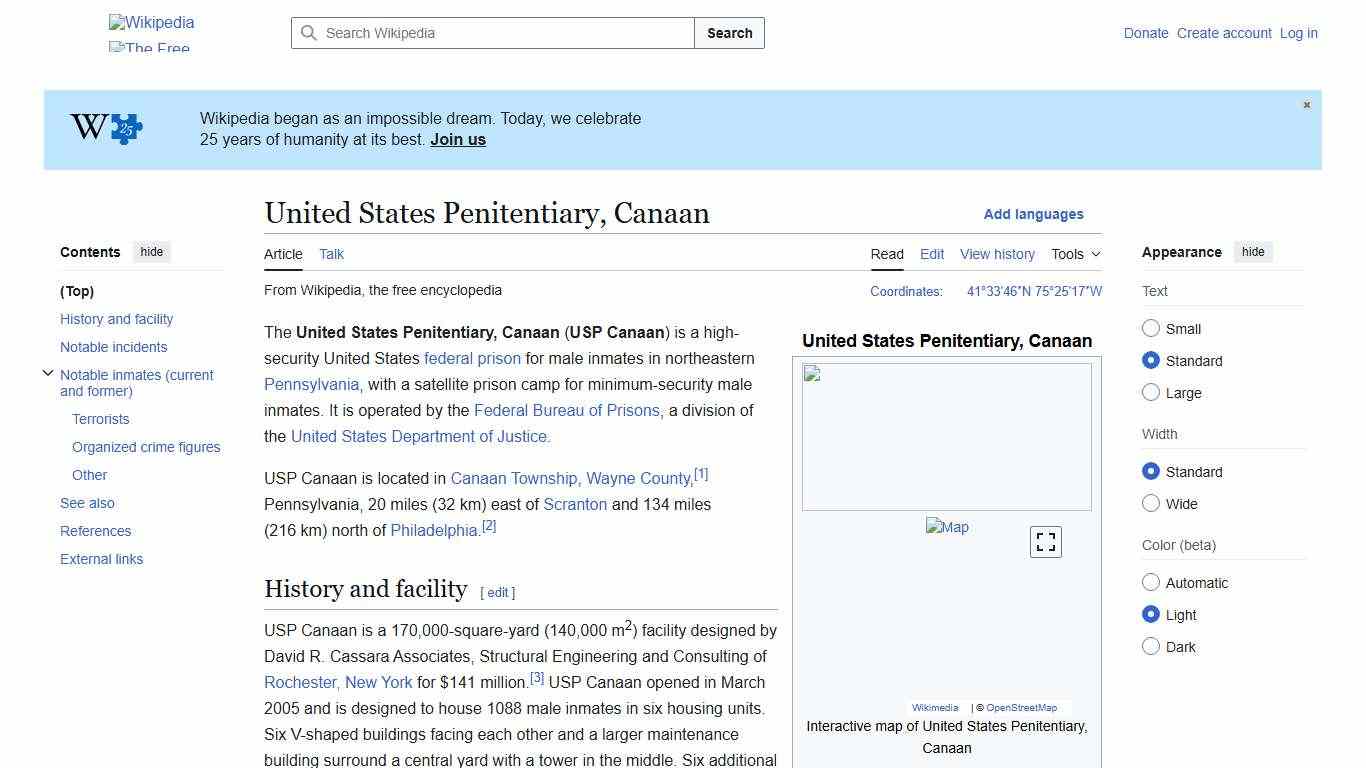Hide the Contents sidebar
The image size is (1366, 768).
pyautogui.click(x=151, y=251)
